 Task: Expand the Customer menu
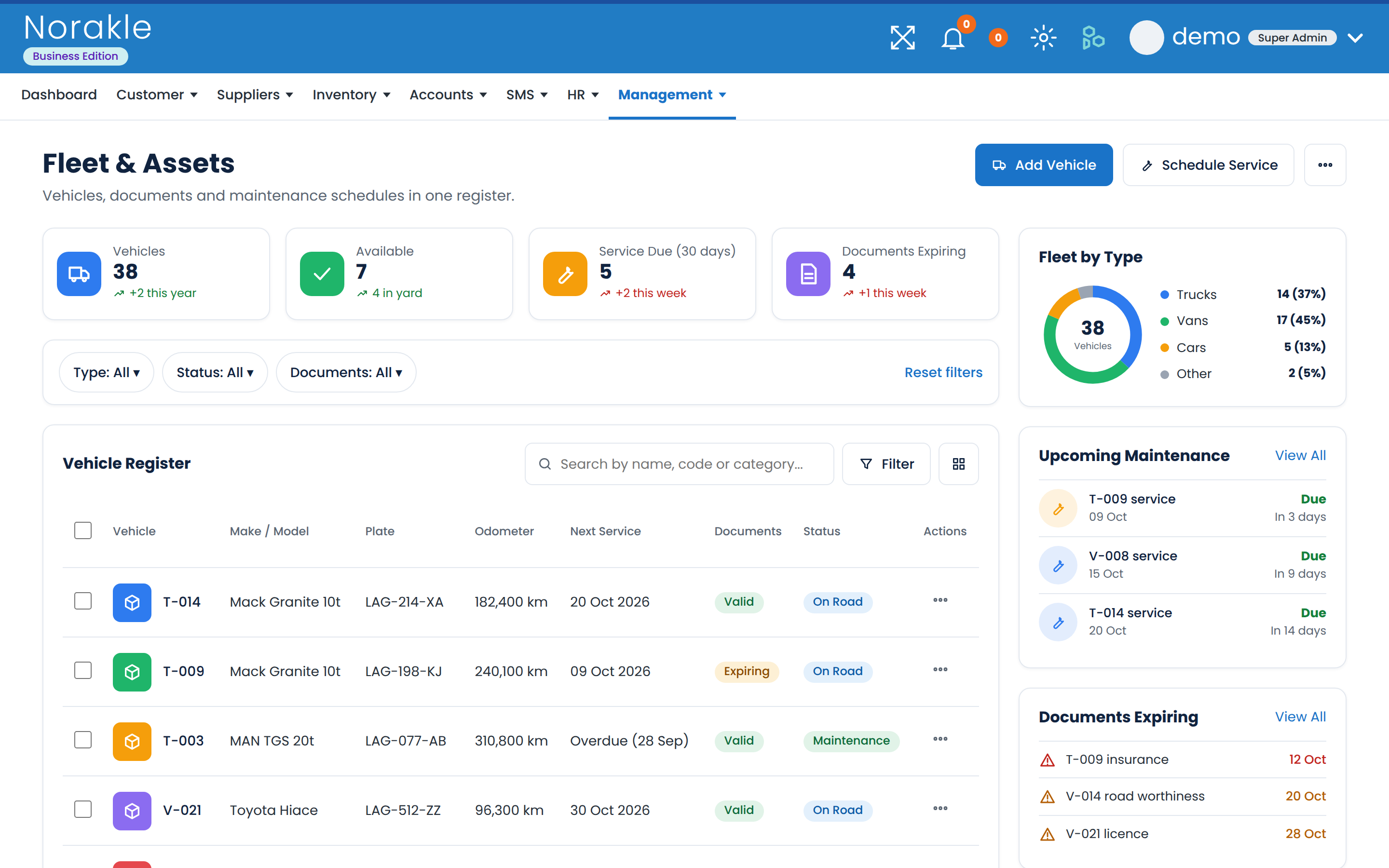click(x=157, y=95)
